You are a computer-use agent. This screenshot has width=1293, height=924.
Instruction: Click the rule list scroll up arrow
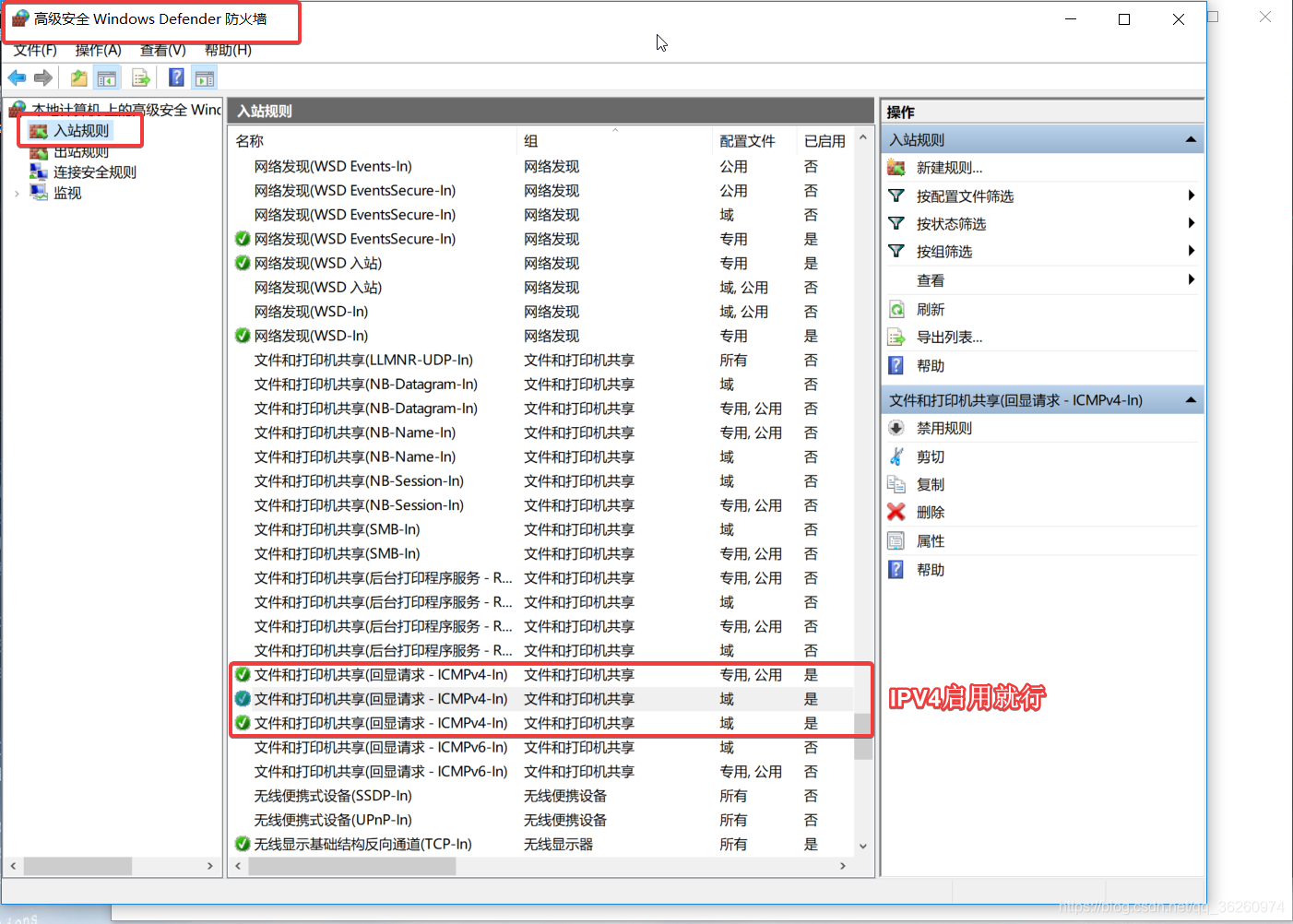click(x=863, y=137)
